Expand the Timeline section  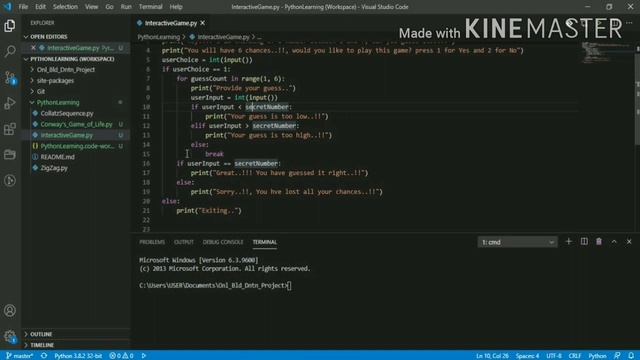point(42,345)
